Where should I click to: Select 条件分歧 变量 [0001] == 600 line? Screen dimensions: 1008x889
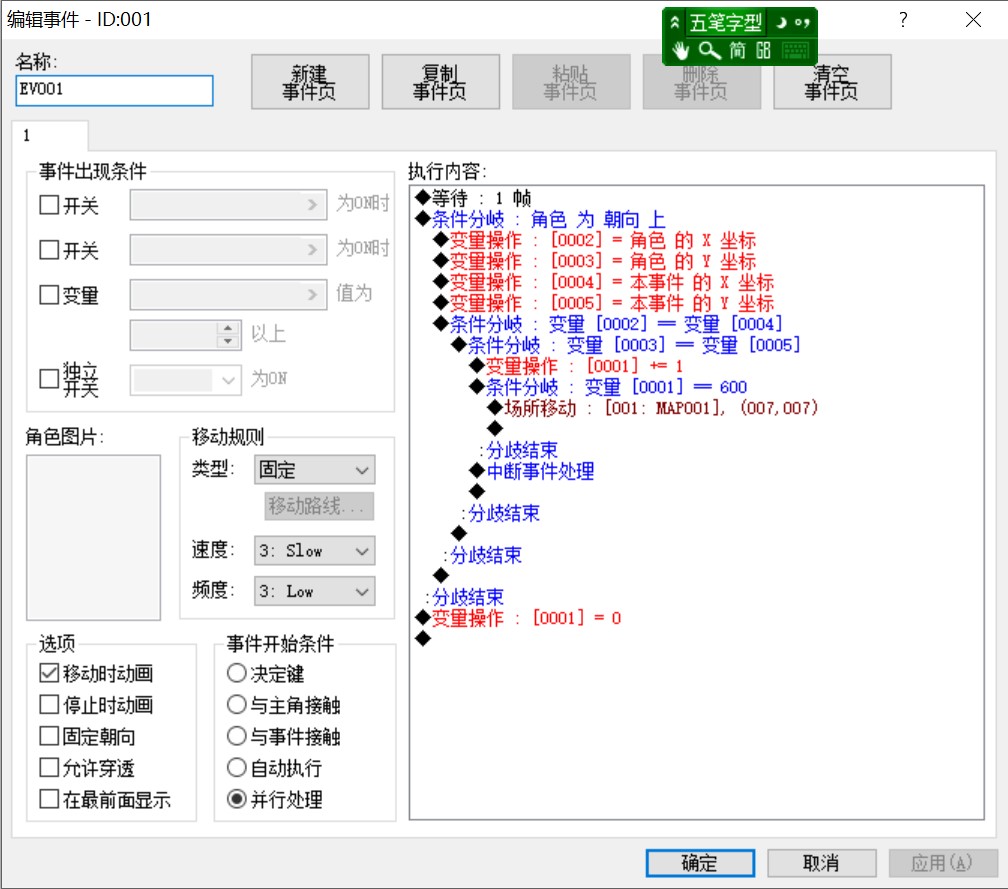[608, 387]
